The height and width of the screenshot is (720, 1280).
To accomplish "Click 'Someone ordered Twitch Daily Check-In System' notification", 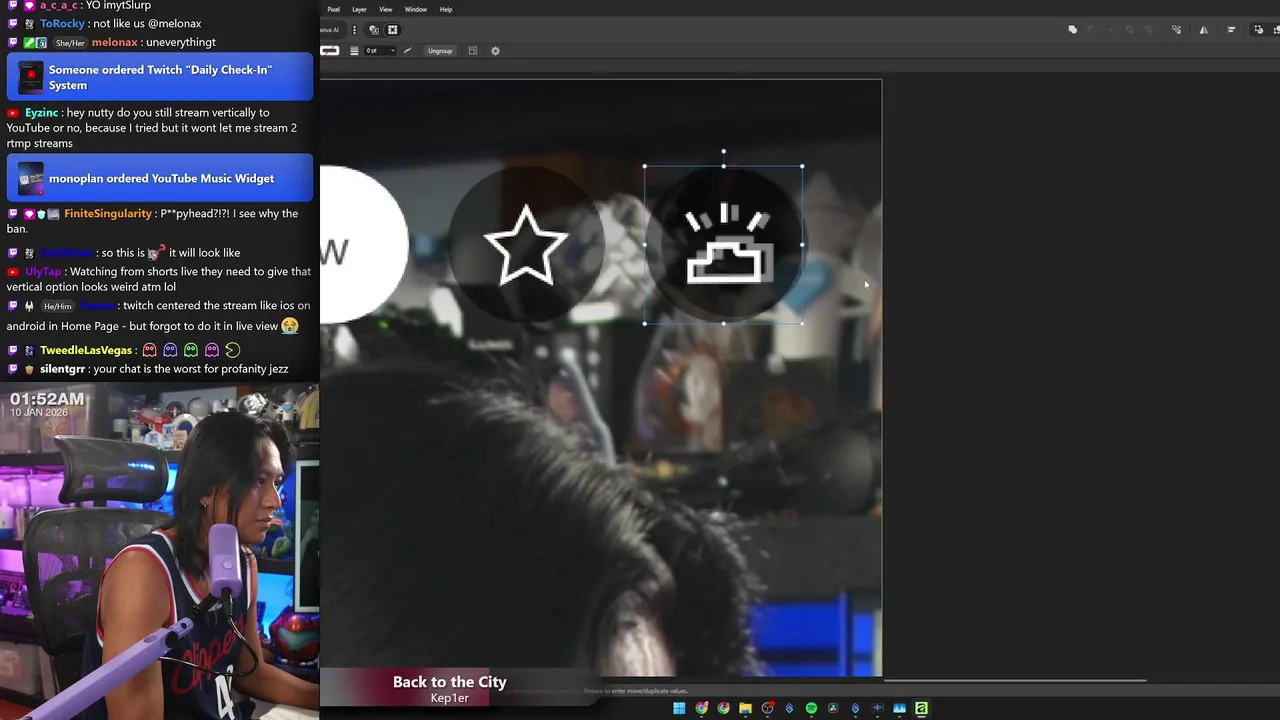I will (x=160, y=77).
